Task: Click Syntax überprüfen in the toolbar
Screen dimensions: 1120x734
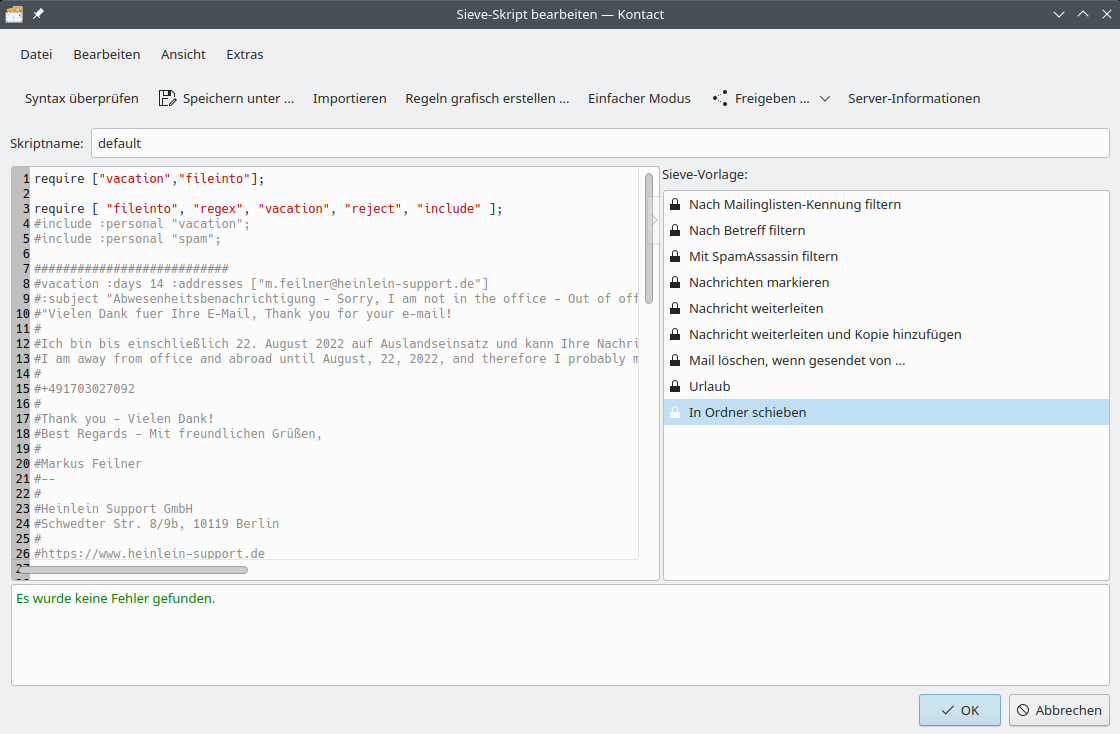Action: point(82,98)
